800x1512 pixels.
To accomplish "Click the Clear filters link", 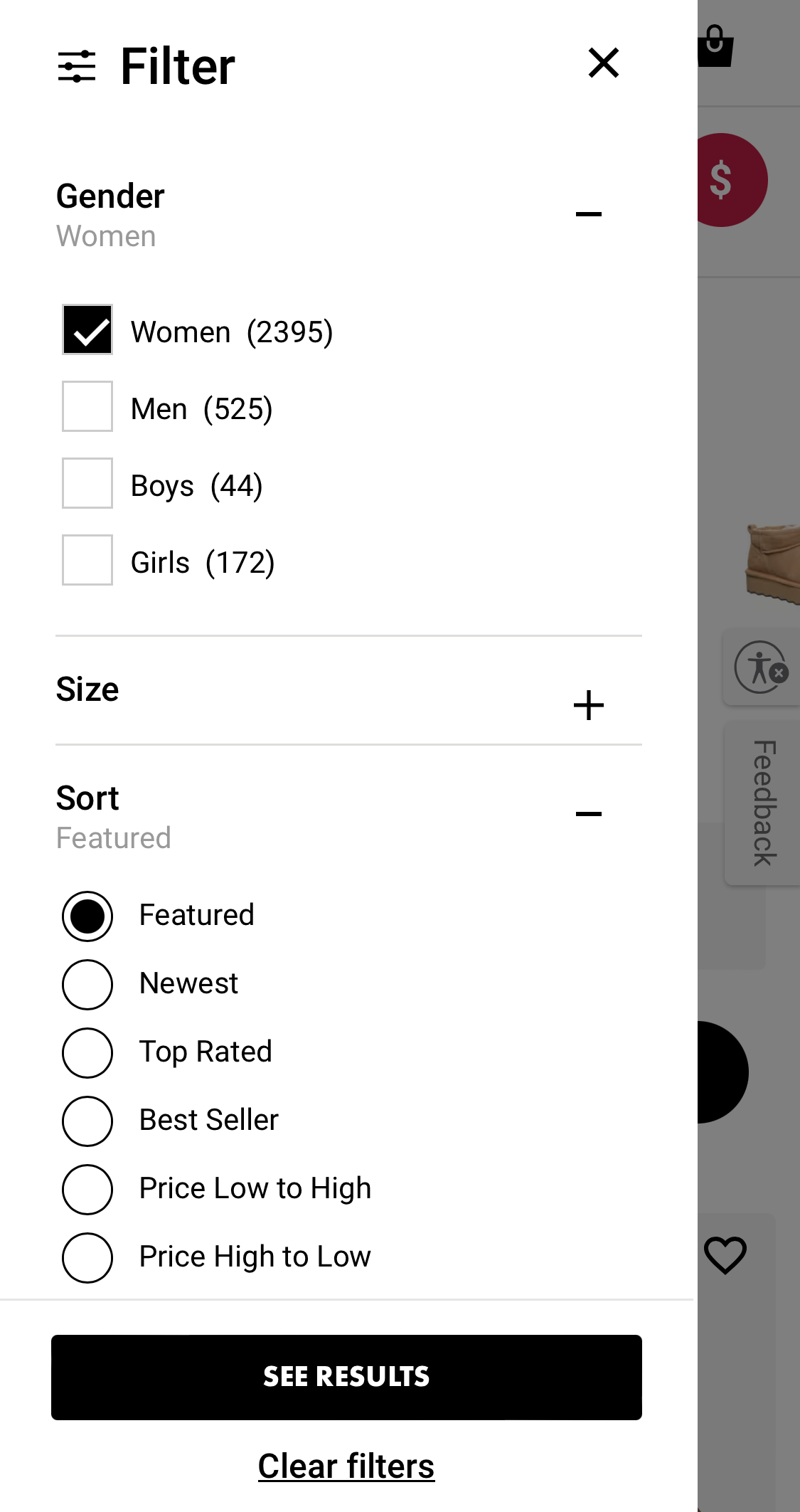I will click(346, 1466).
